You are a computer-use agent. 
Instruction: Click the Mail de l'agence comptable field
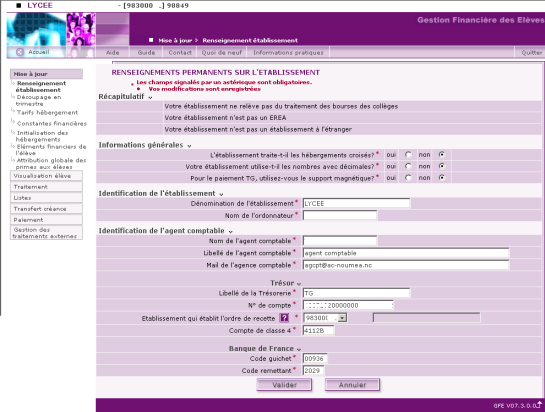tap(406, 265)
